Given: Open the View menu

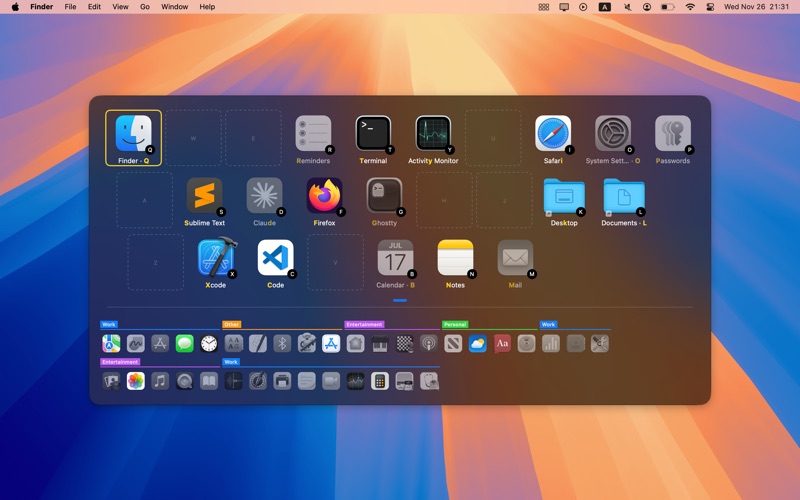Looking at the screenshot, I should [120, 7].
